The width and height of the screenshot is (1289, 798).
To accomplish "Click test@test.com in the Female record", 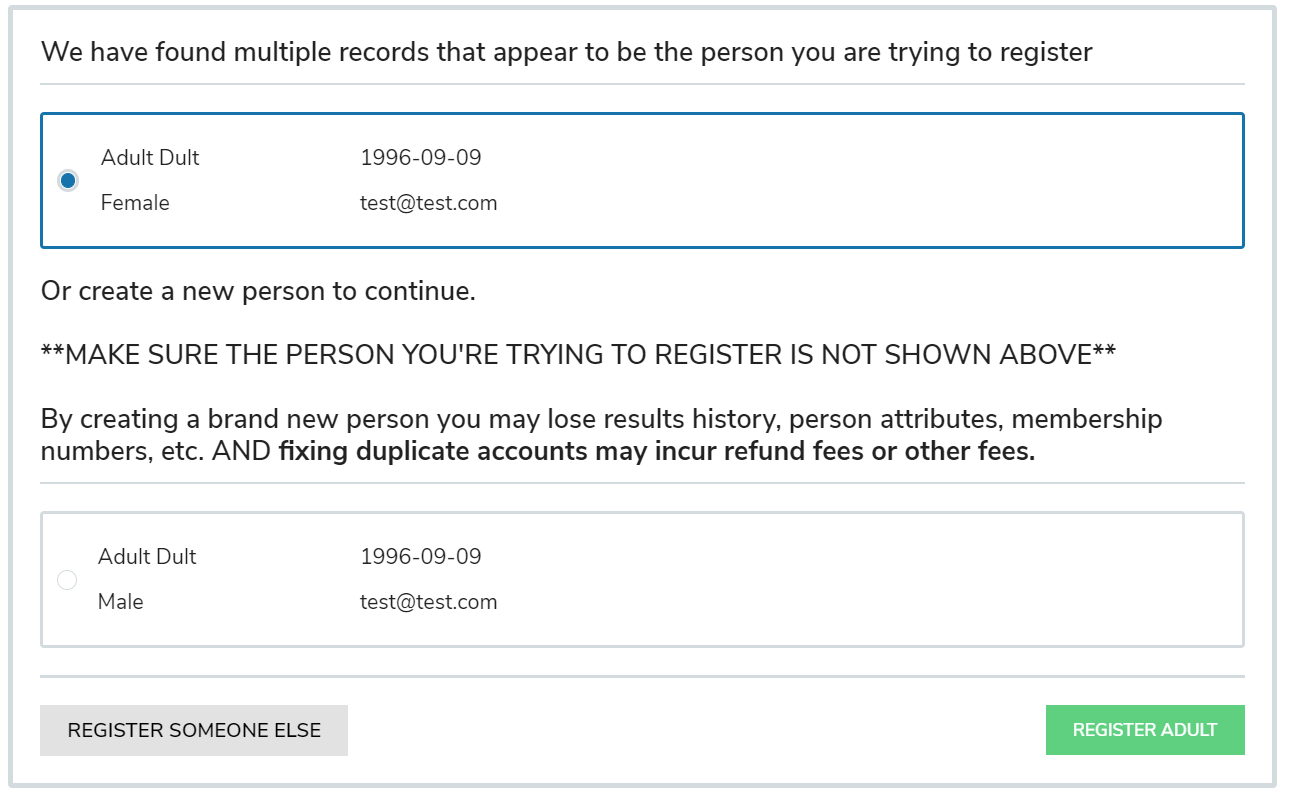I will pos(428,203).
